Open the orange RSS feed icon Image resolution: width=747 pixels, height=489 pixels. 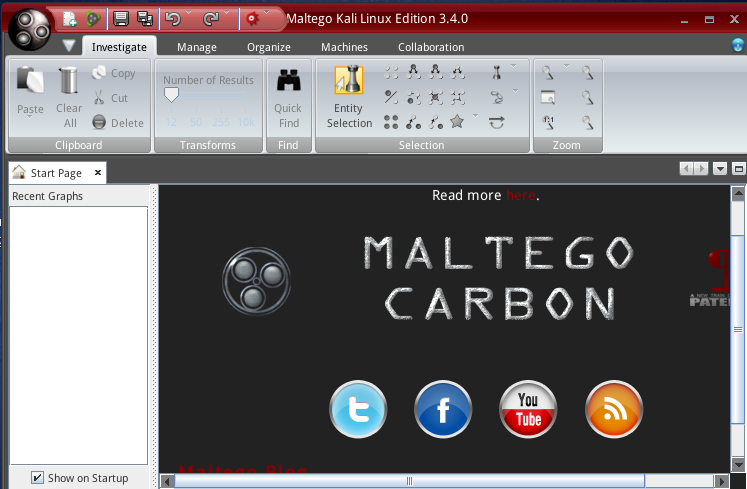point(614,409)
